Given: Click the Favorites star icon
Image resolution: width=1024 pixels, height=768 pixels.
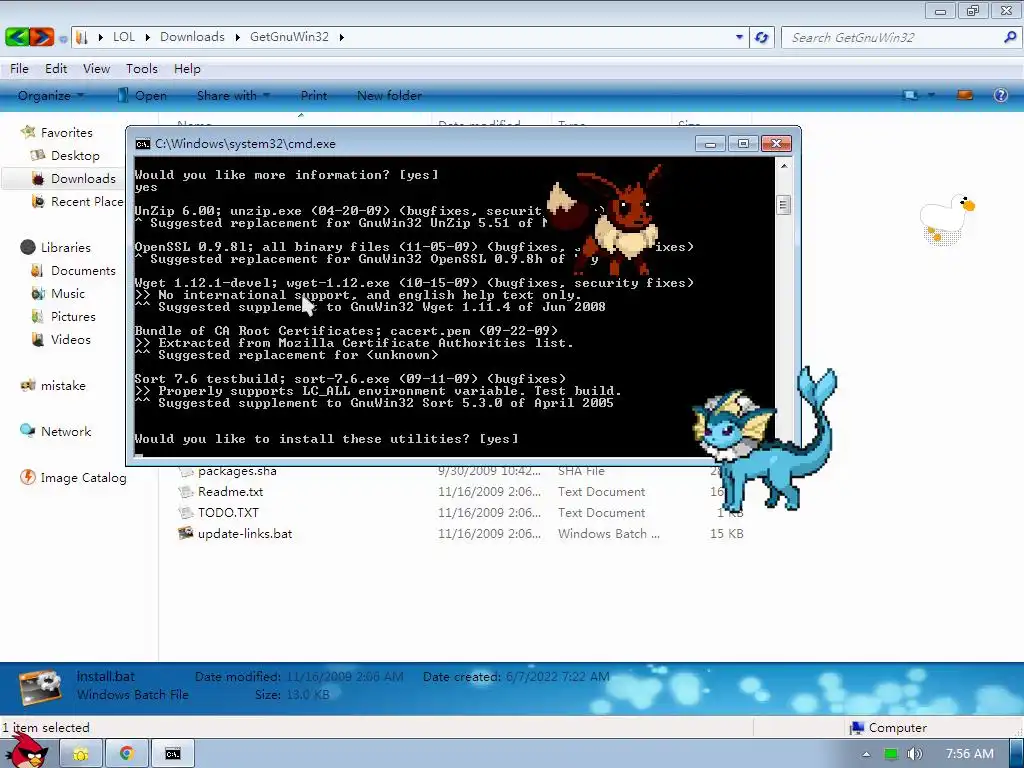Looking at the screenshot, I should pyautogui.click(x=28, y=132).
